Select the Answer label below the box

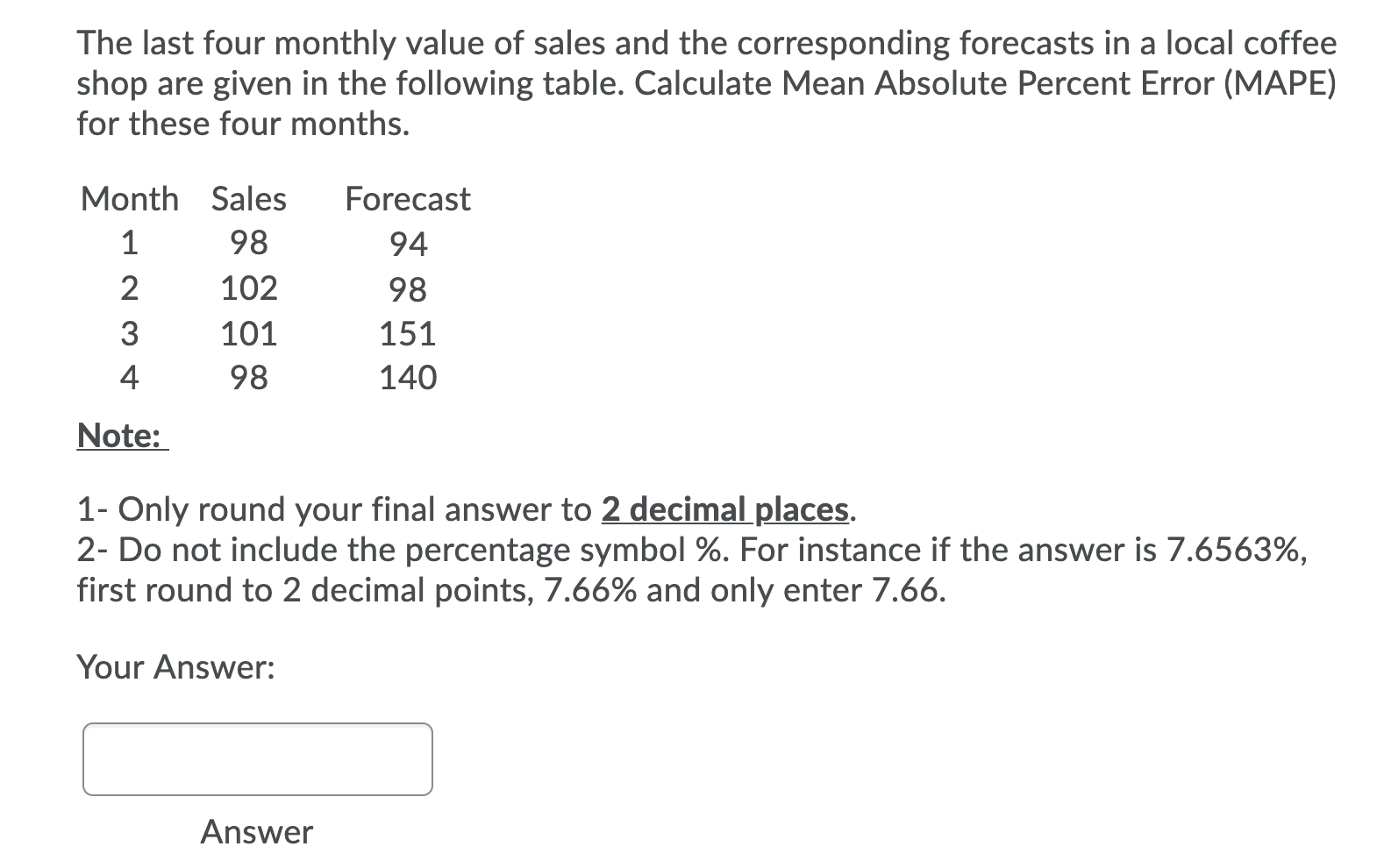(x=255, y=831)
